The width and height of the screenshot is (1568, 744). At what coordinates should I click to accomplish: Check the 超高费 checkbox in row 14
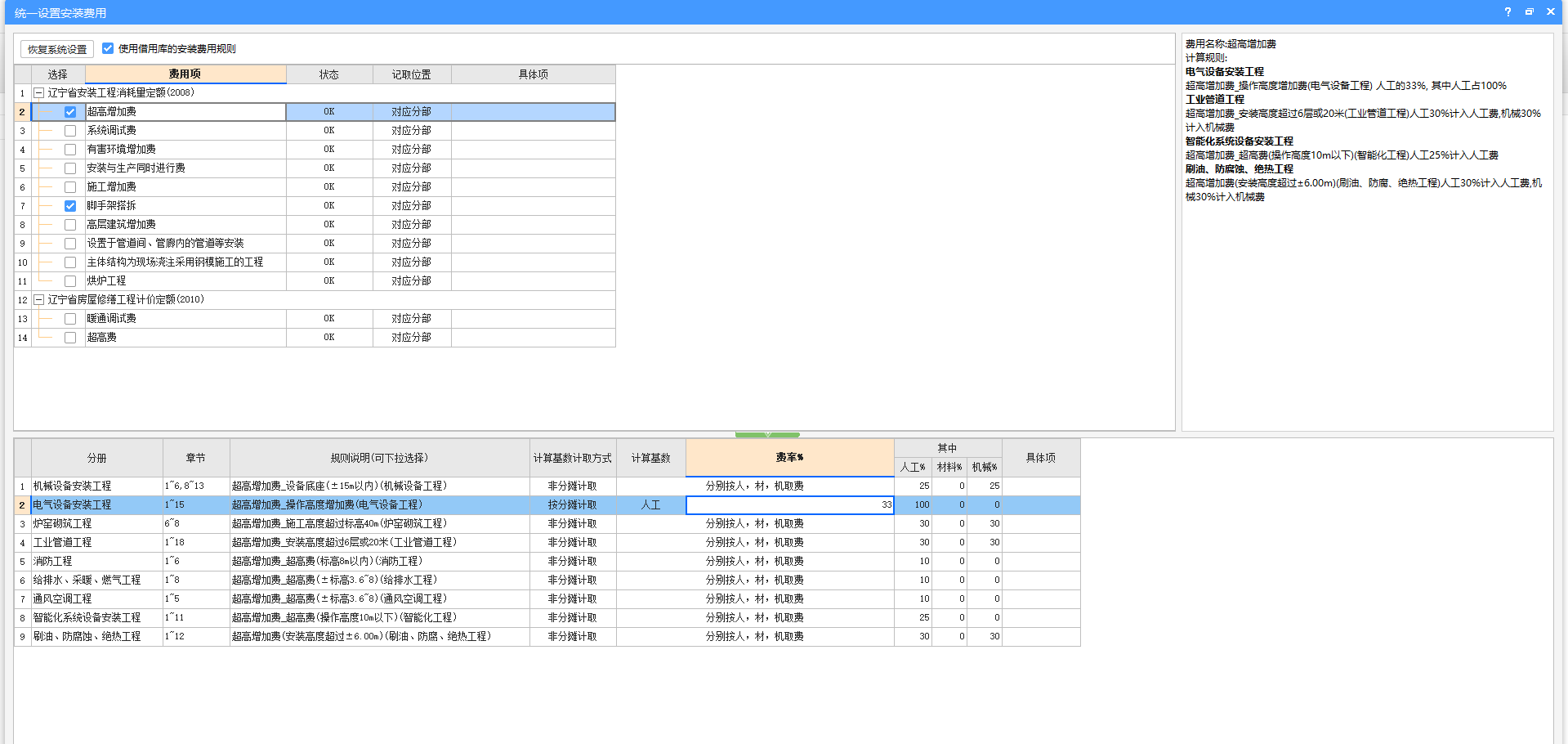coord(70,338)
